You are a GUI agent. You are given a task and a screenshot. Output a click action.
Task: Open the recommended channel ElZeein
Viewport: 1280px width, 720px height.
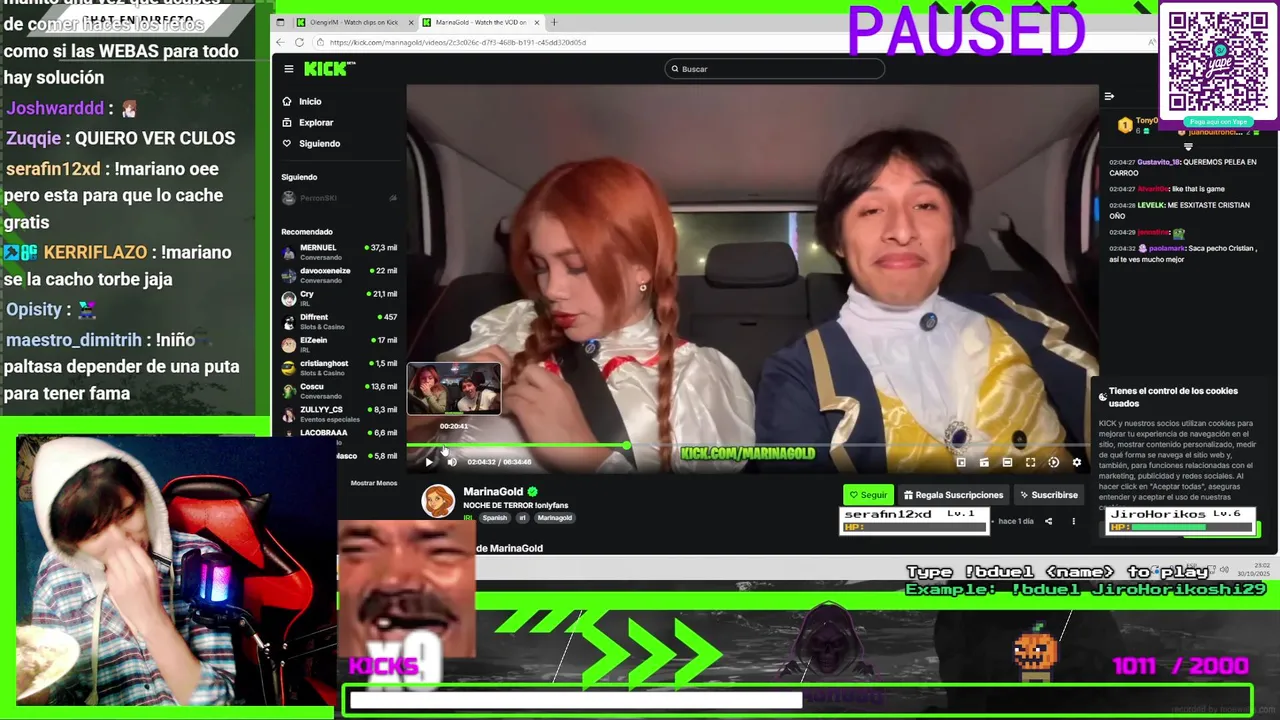339,344
